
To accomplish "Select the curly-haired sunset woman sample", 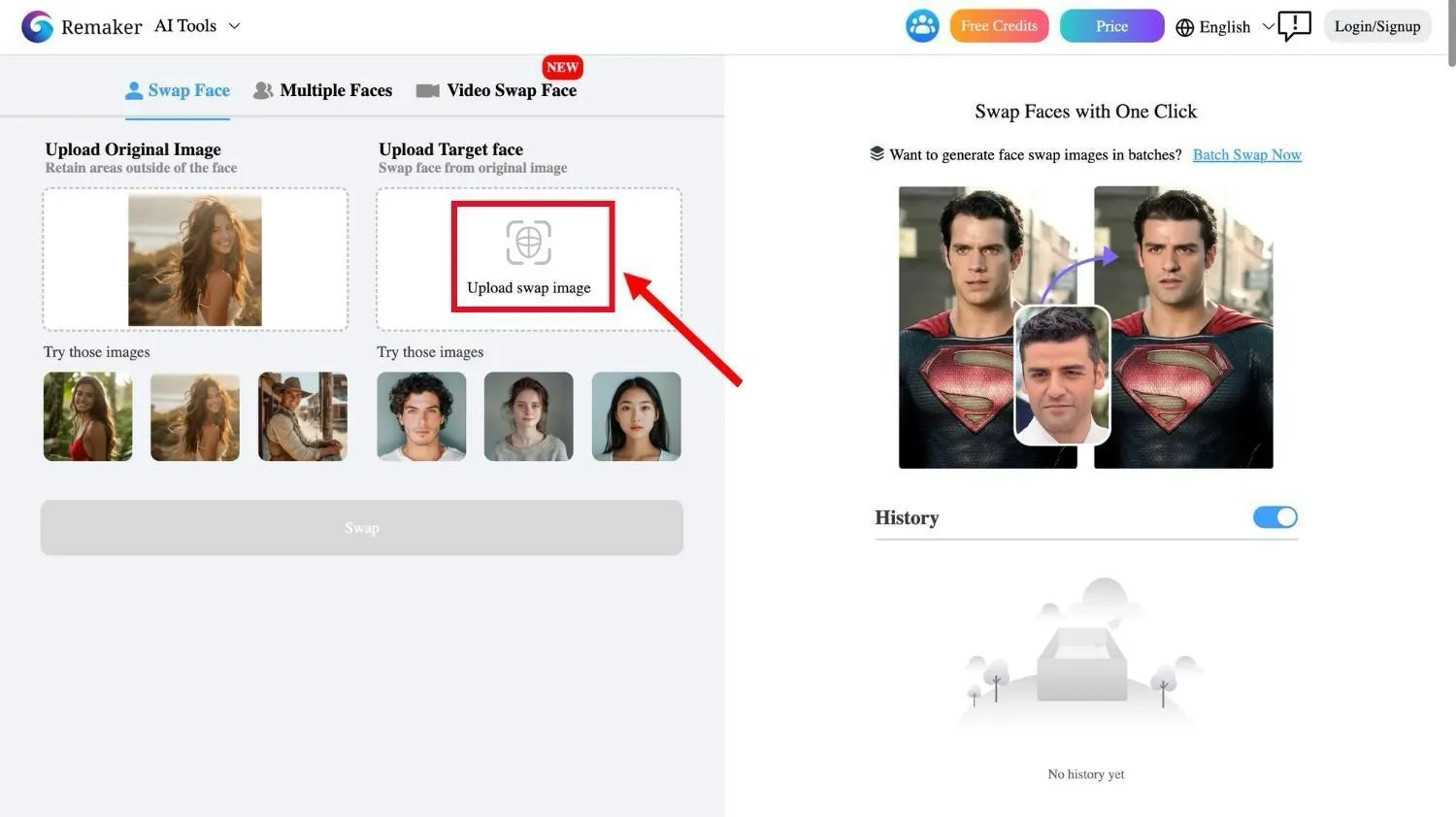I will click(x=195, y=416).
